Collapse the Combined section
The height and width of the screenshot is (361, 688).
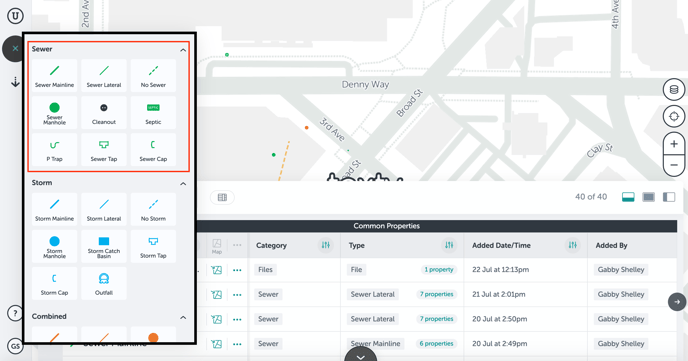tap(183, 317)
